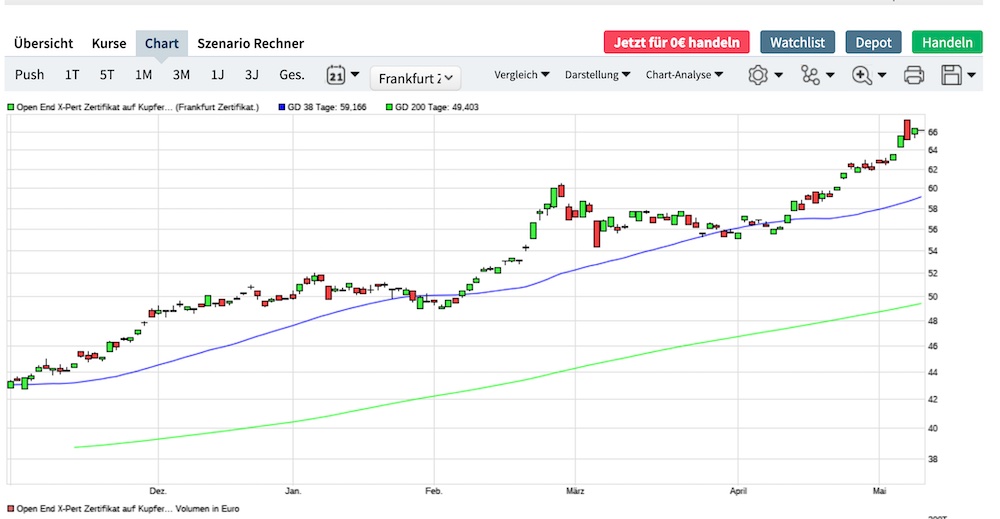This screenshot has height=519, width=1000.
Task: Click blue legend square for GD 38 Tage
Action: 282,107
